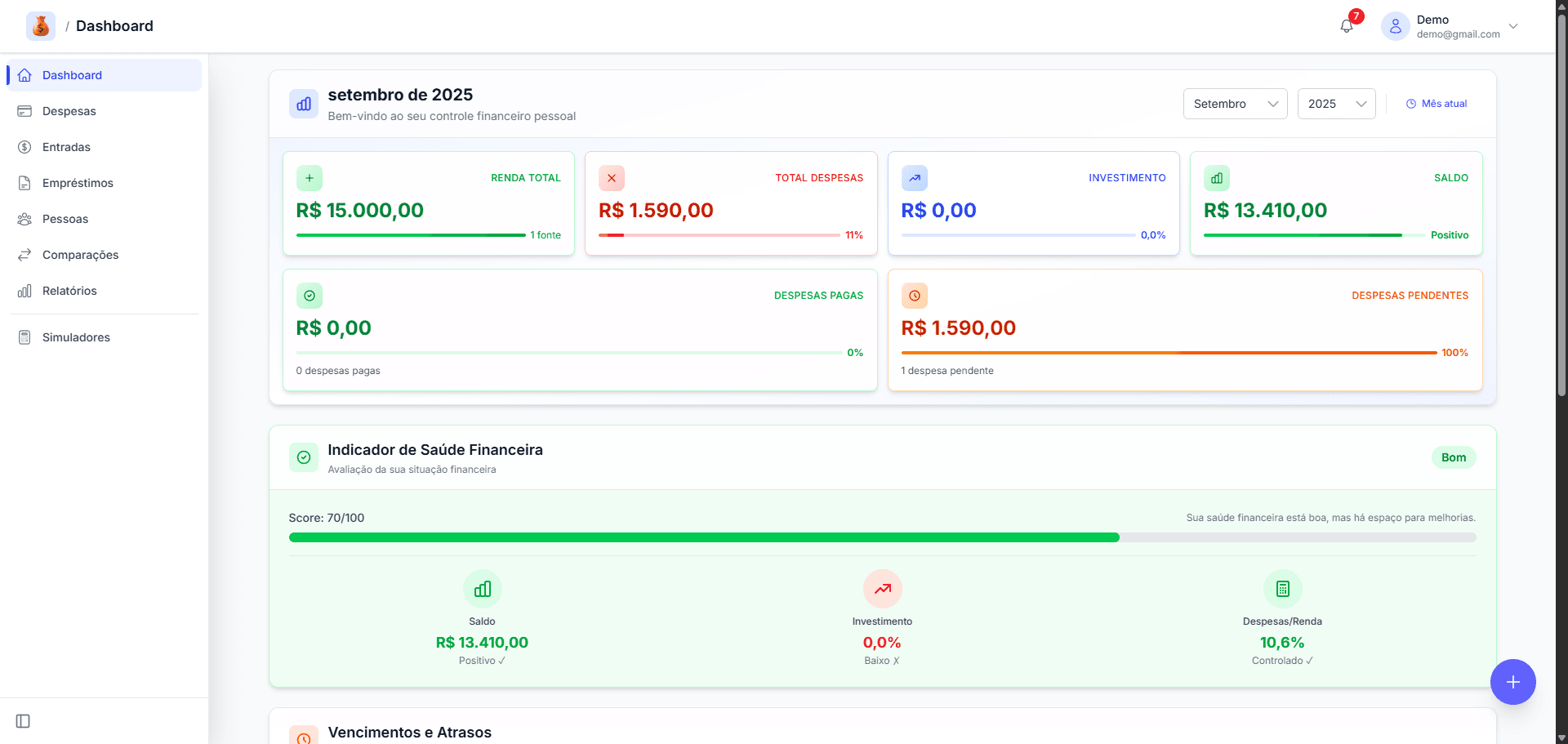Select the Pessoas icon in the sidebar
The image size is (1568, 744).
(24, 219)
